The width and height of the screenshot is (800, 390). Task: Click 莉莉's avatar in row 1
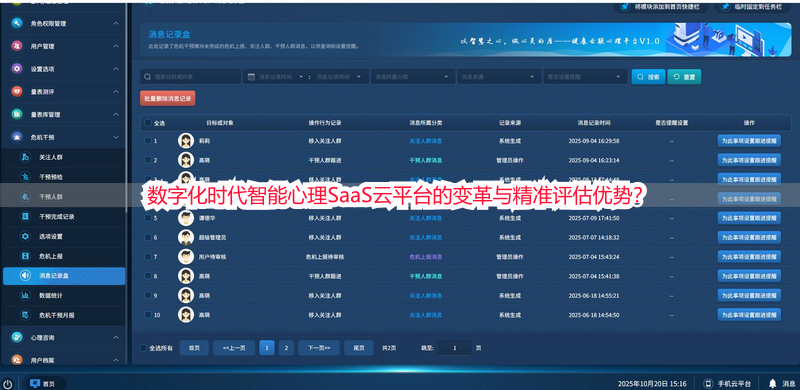pos(186,140)
